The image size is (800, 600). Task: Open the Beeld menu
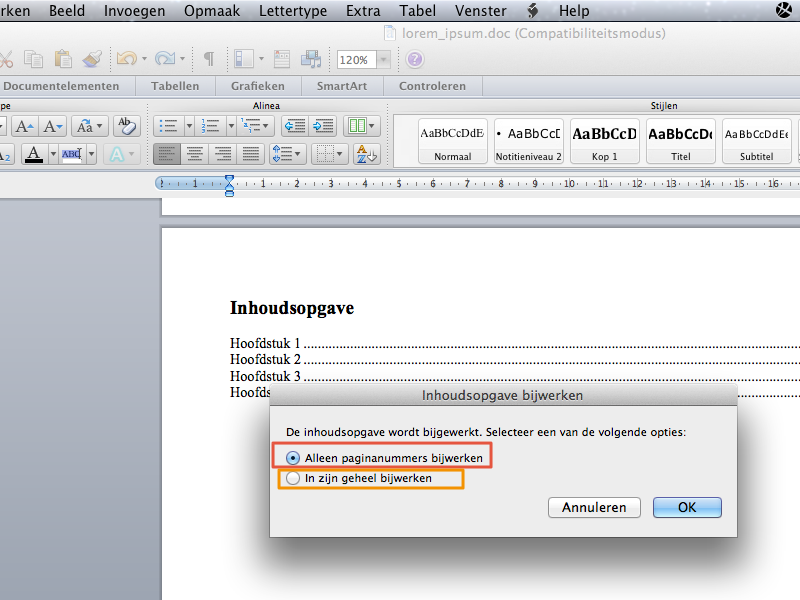pos(67,11)
